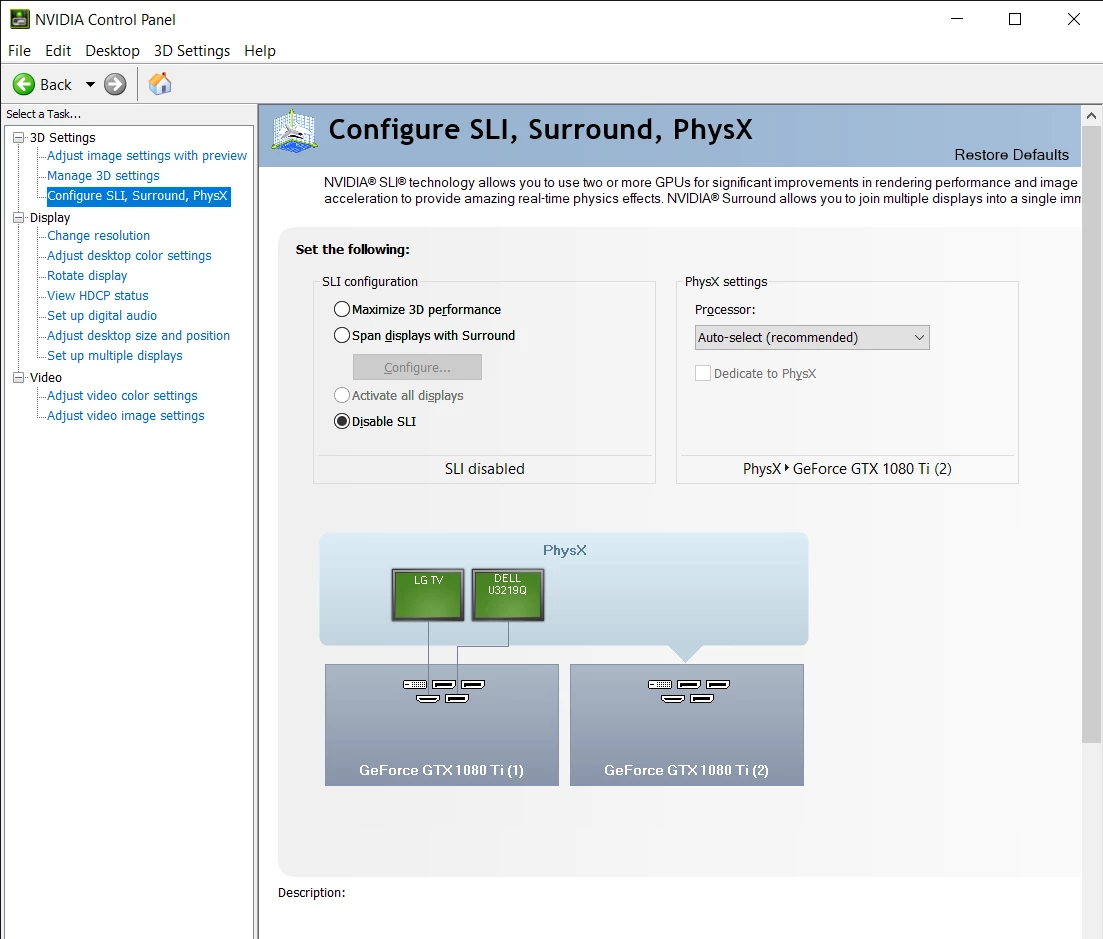1103x939 pixels.
Task: Click Restore Defaults
Action: pyautogui.click(x=1012, y=155)
